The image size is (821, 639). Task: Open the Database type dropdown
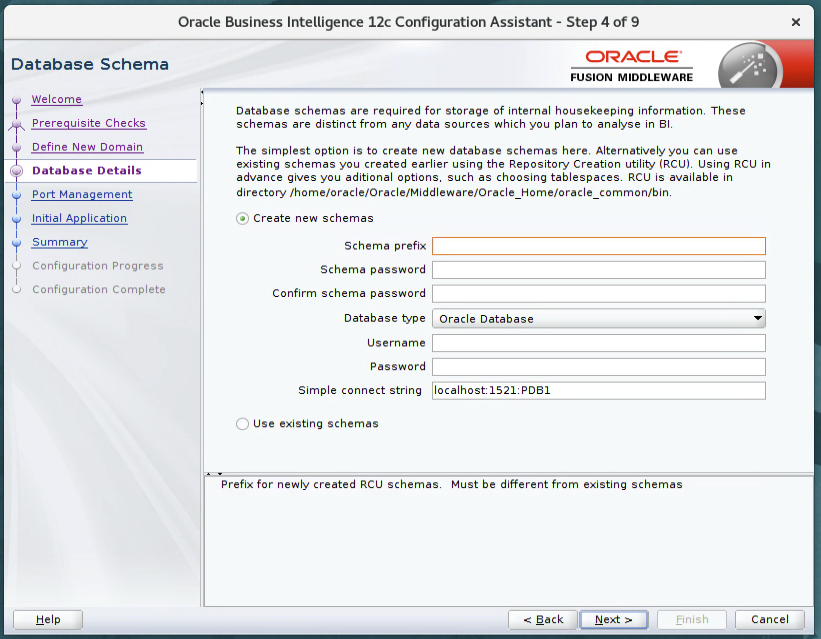click(x=598, y=318)
